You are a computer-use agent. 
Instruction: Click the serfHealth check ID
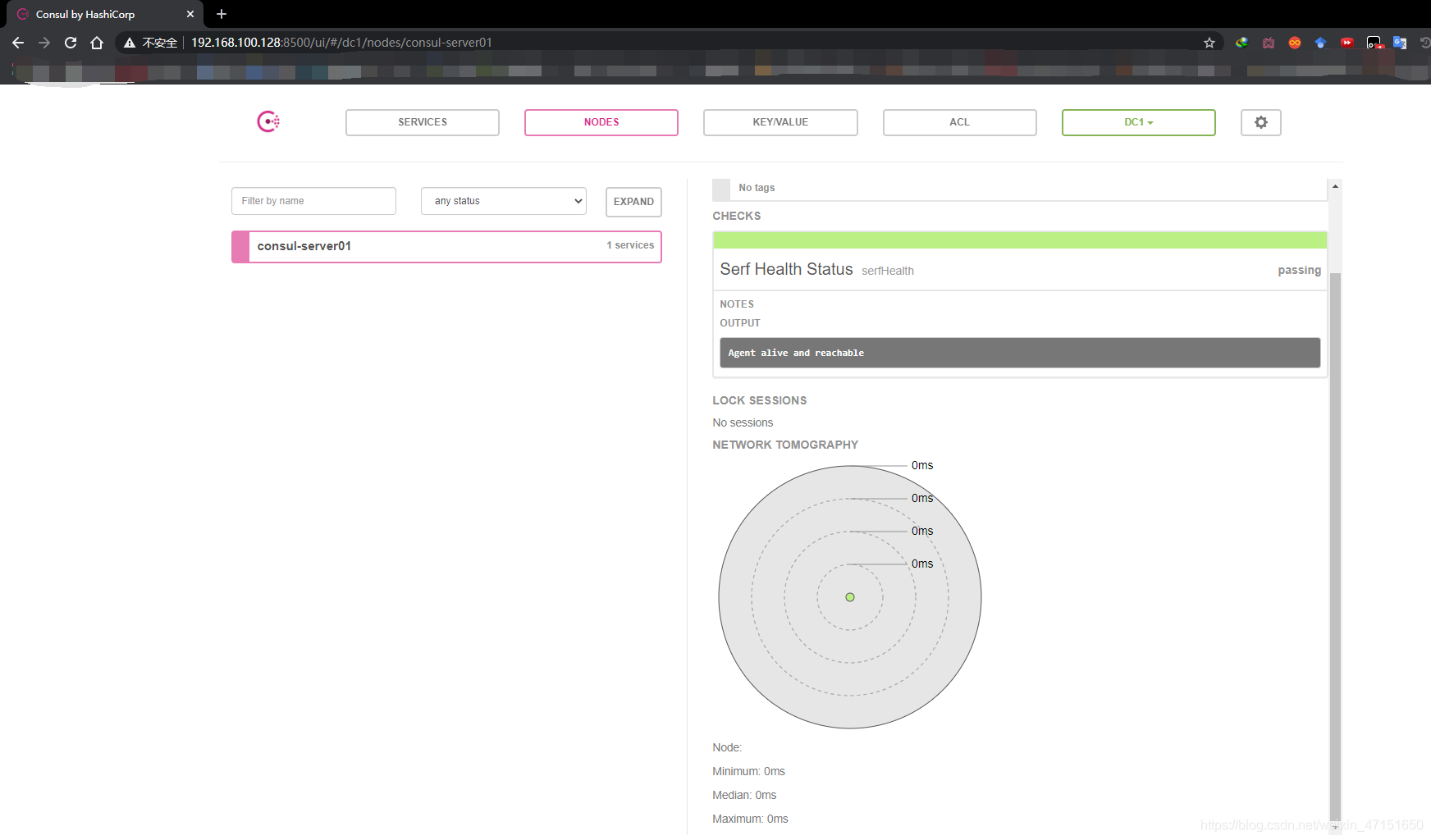click(887, 271)
